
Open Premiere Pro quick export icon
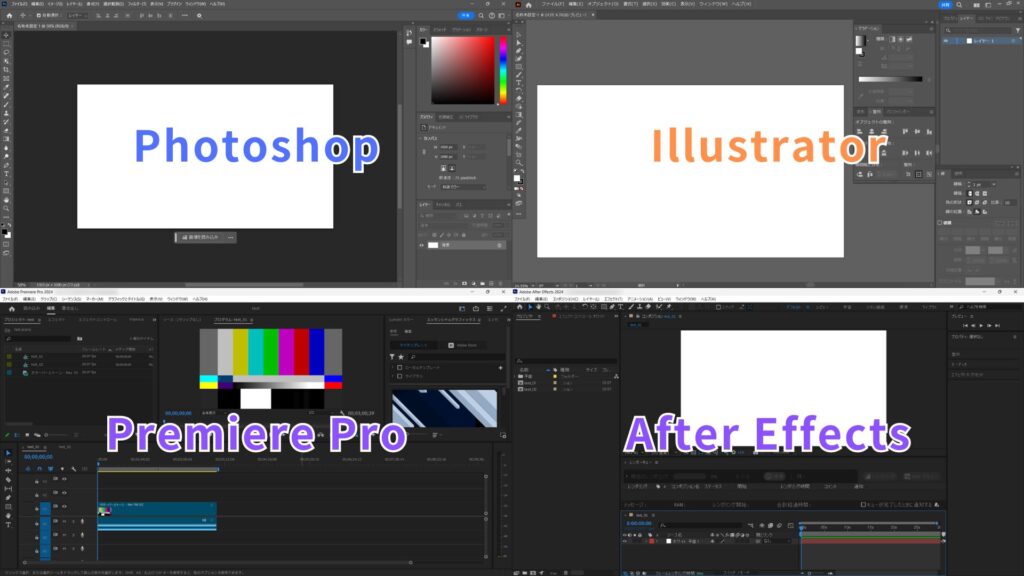click(x=476, y=308)
